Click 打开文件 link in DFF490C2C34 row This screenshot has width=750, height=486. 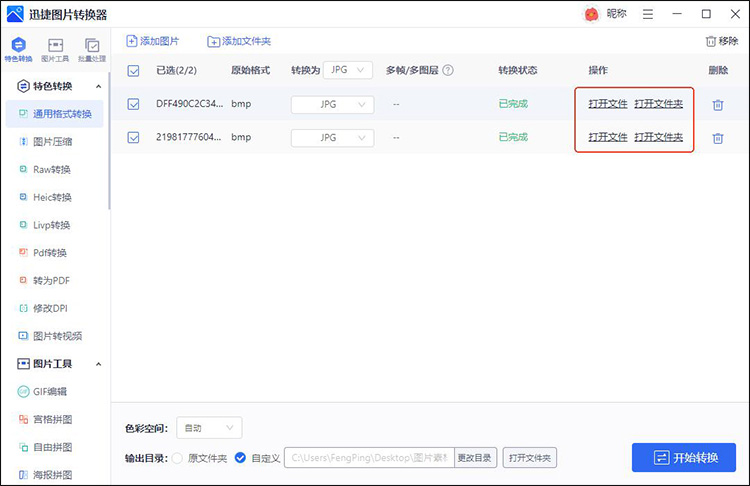click(x=607, y=104)
